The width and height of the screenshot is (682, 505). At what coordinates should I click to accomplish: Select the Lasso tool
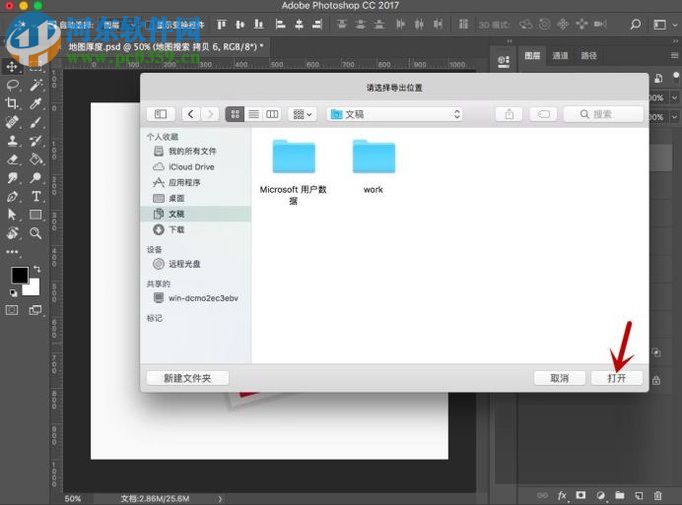pyautogui.click(x=12, y=85)
